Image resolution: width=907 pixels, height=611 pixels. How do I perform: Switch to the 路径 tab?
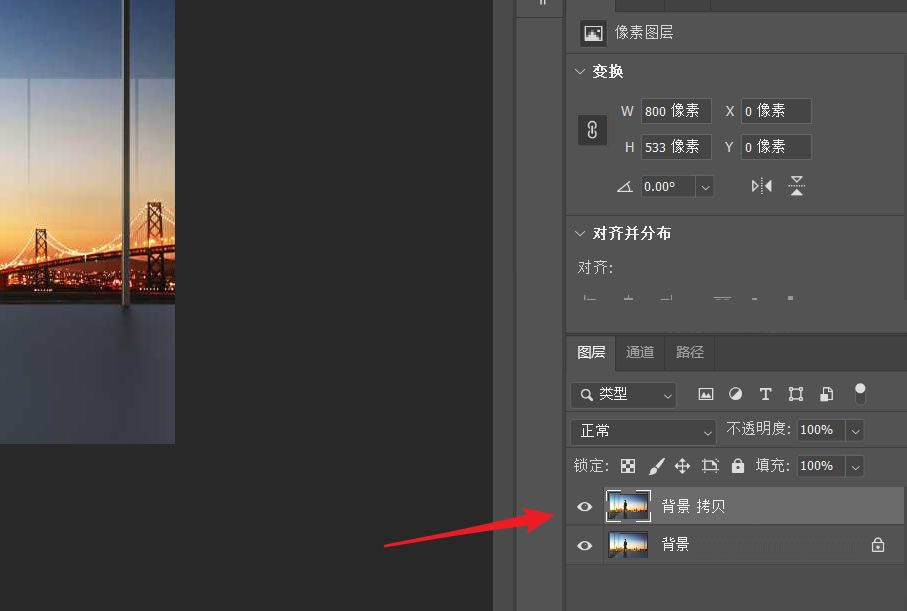click(690, 352)
